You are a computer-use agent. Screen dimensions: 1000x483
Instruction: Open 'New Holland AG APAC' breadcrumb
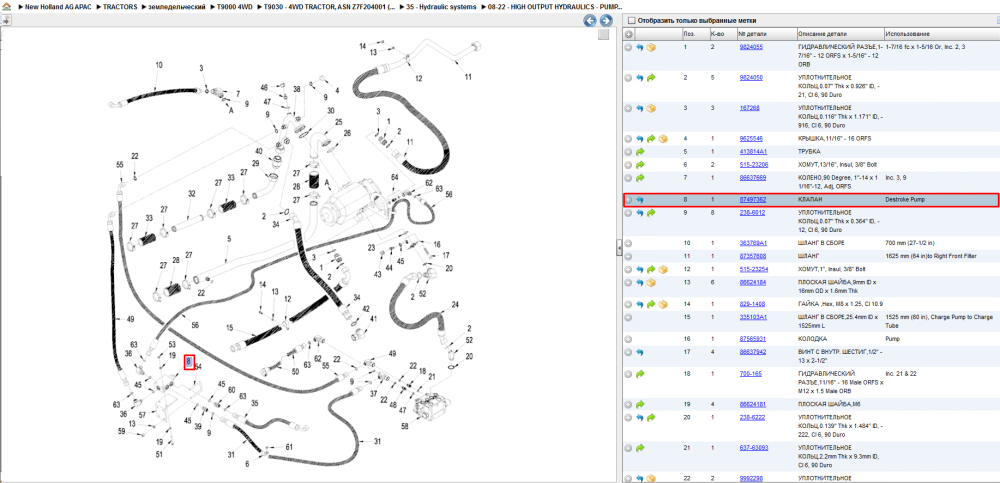[57, 6]
